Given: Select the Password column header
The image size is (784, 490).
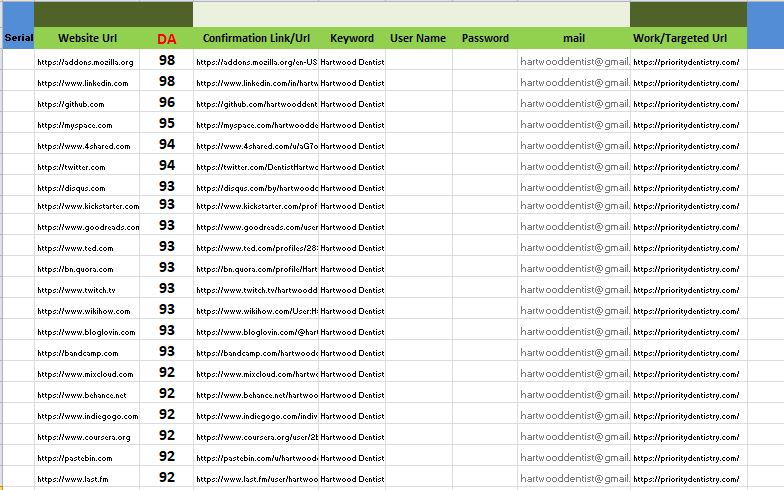Looking at the screenshot, I should (x=485, y=38).
